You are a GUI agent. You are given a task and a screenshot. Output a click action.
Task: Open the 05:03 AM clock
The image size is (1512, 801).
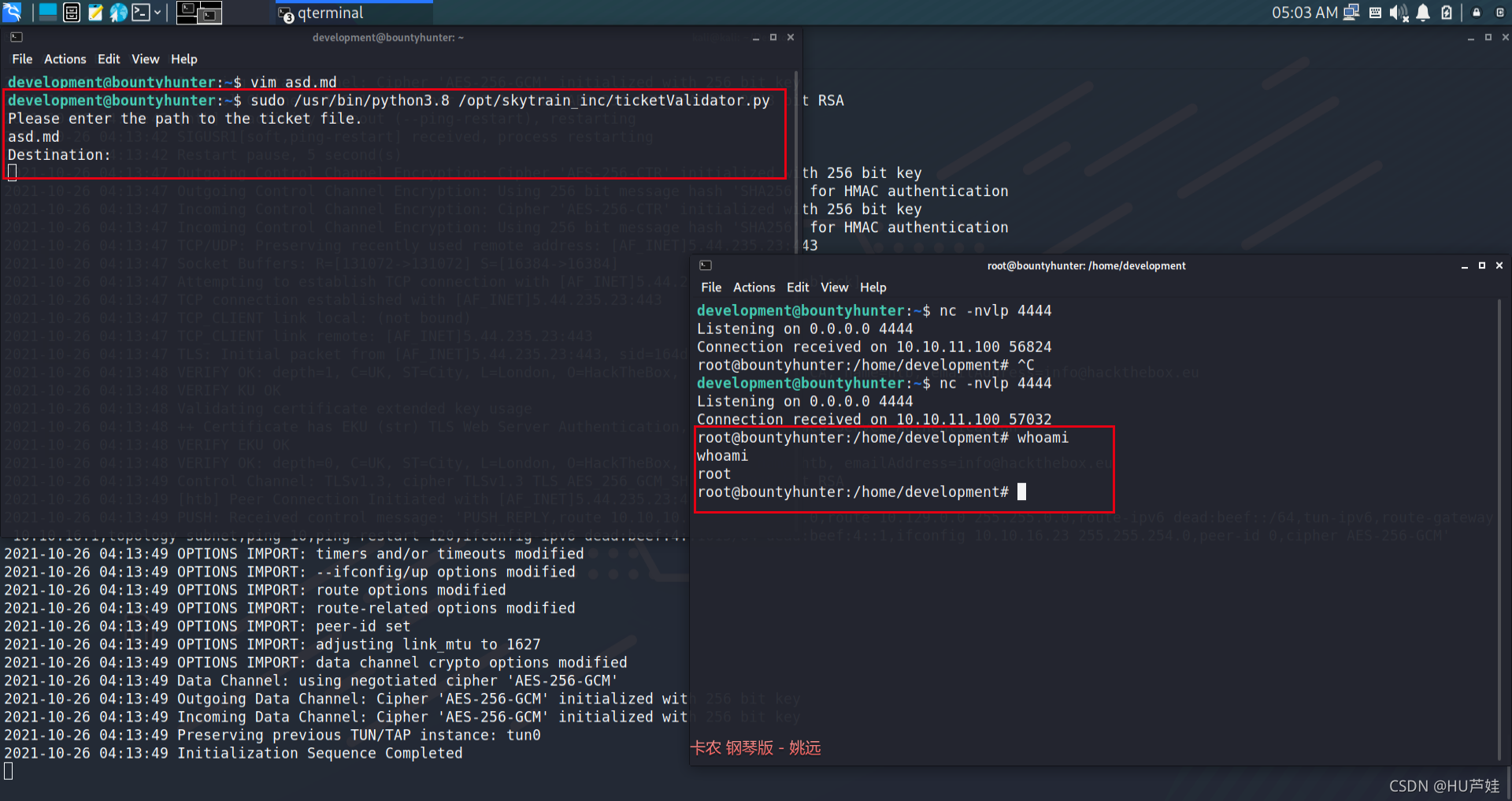coord(1305,13)
